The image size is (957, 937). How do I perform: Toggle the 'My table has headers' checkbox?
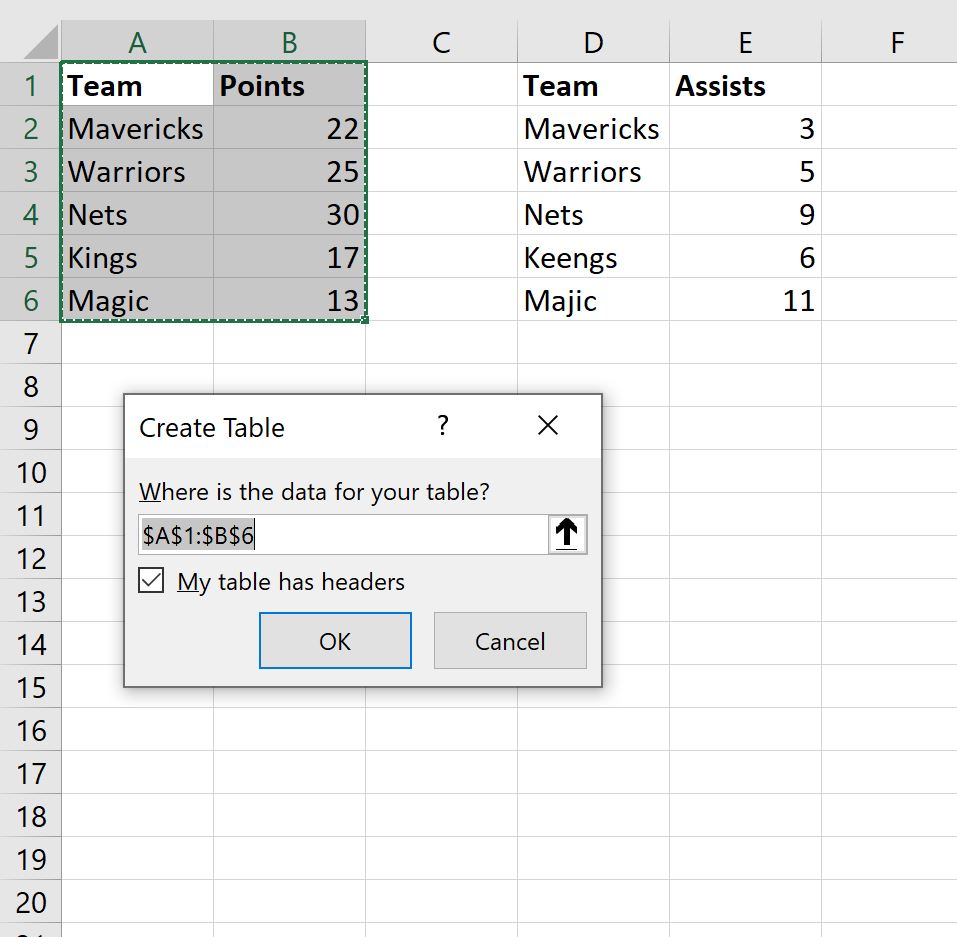(x=150, y=580)
